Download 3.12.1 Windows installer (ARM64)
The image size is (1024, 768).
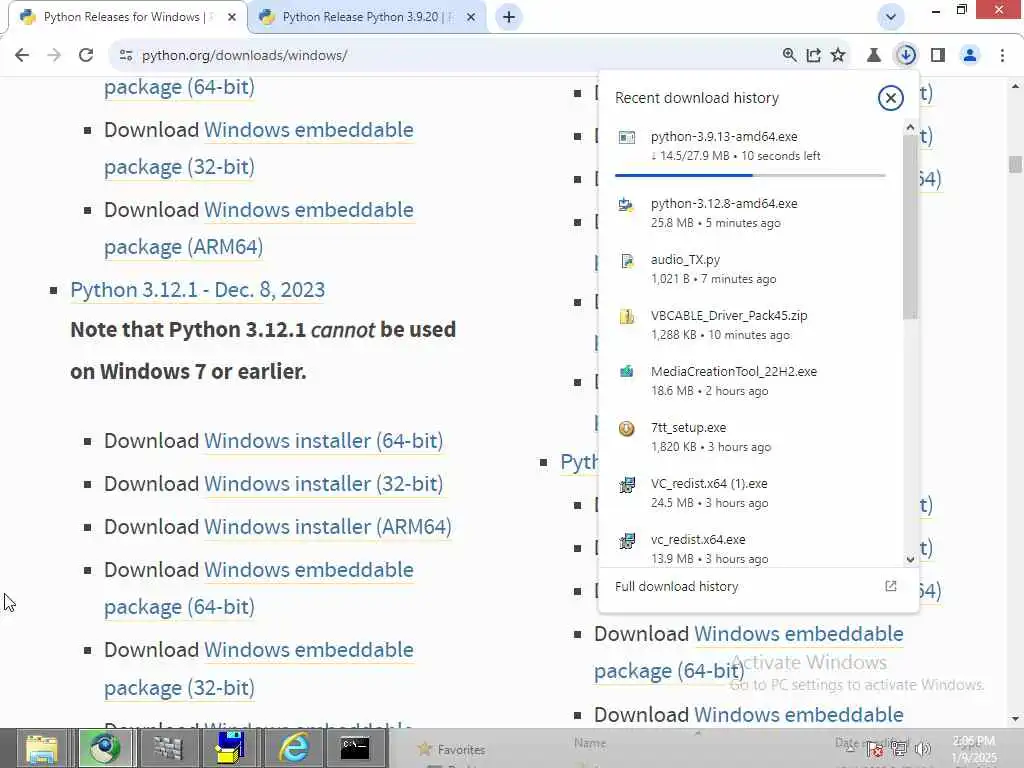tap(328, 527)
